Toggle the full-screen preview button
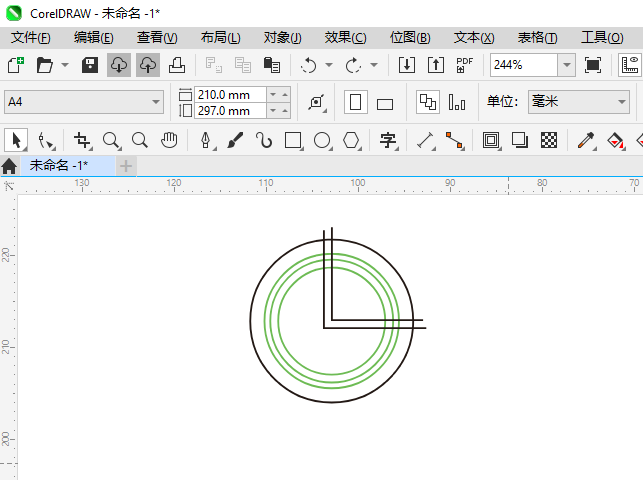643x480 pixels. [593, 65]
